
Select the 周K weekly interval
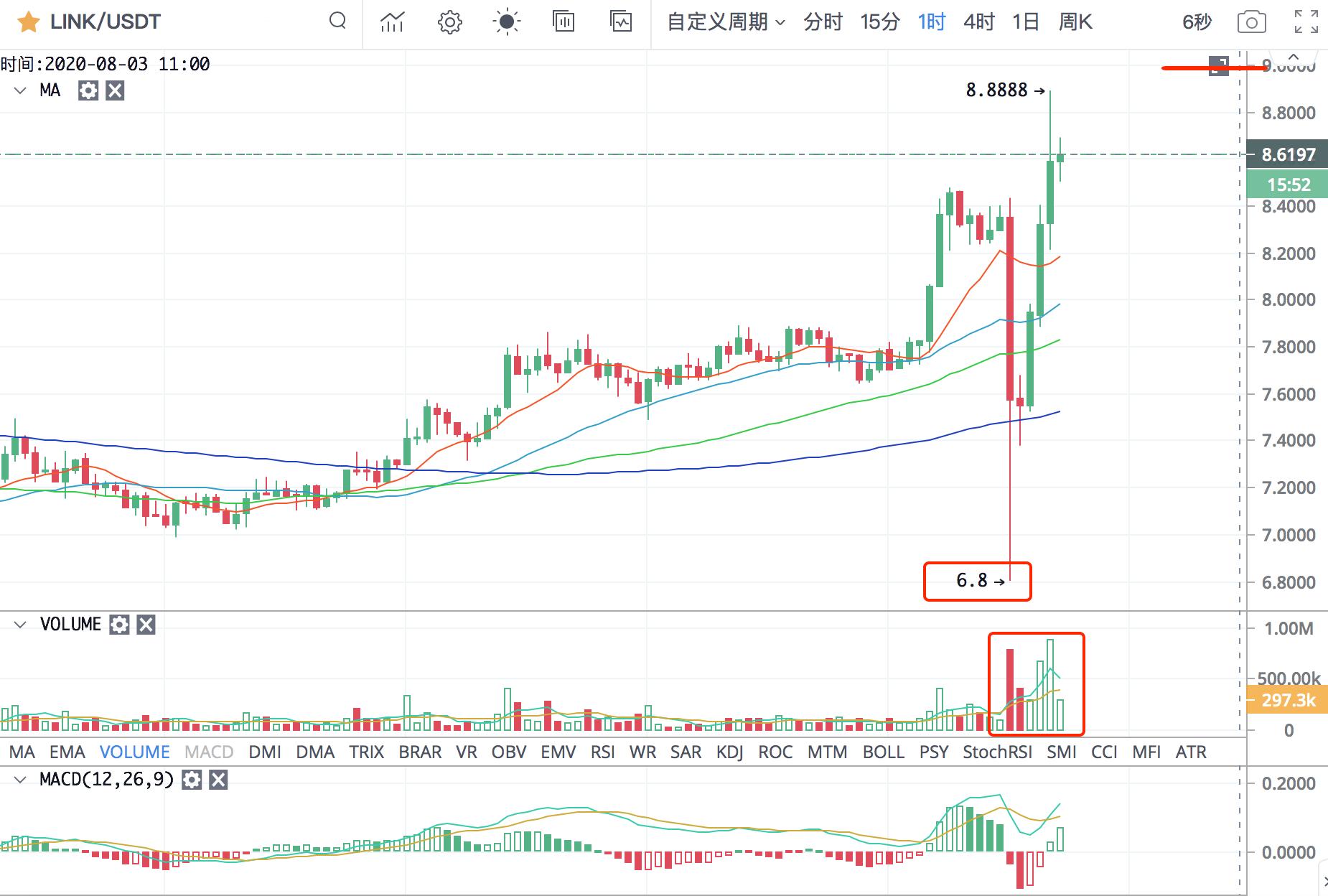(x=1075, y=22)
